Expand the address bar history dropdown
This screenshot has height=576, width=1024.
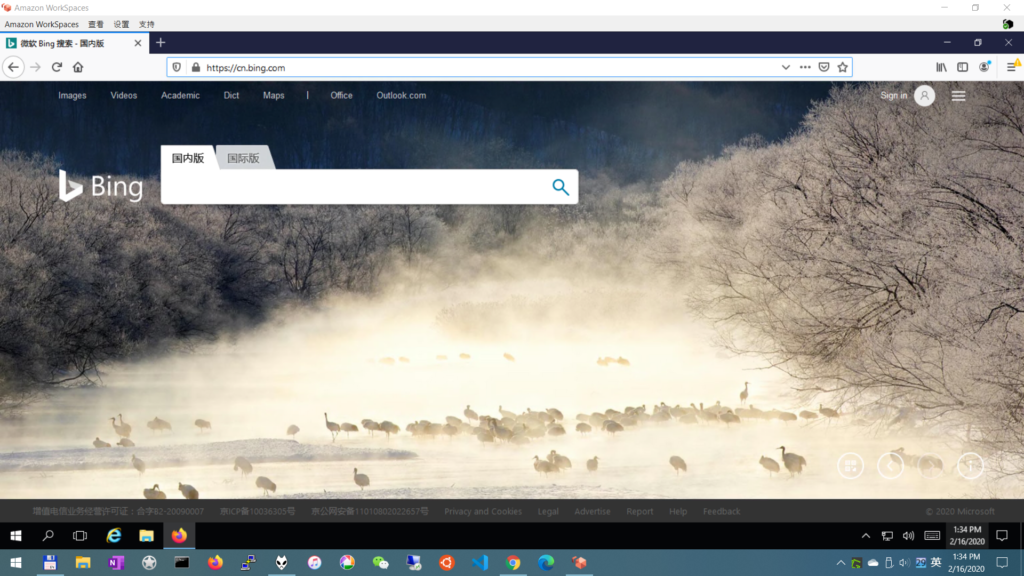(x=785, y=67)
